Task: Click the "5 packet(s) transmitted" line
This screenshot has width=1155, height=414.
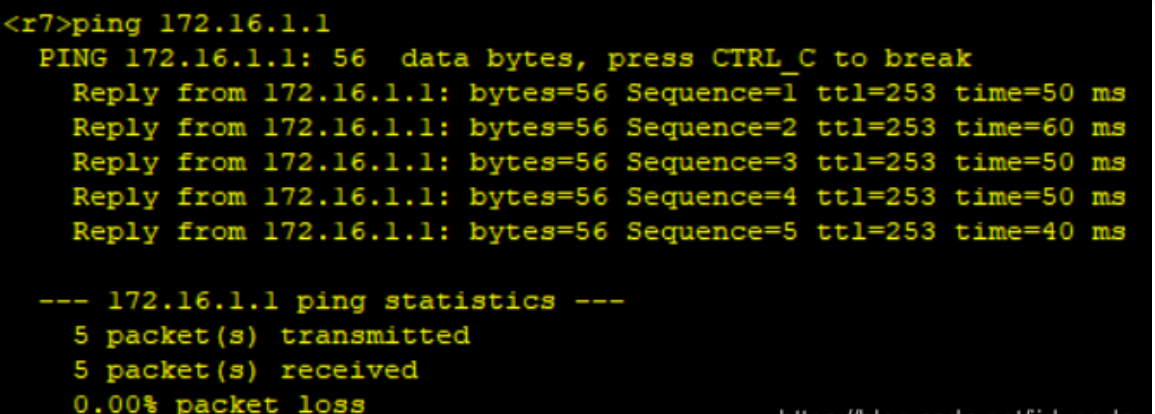Action: click(x=271, y=335)
